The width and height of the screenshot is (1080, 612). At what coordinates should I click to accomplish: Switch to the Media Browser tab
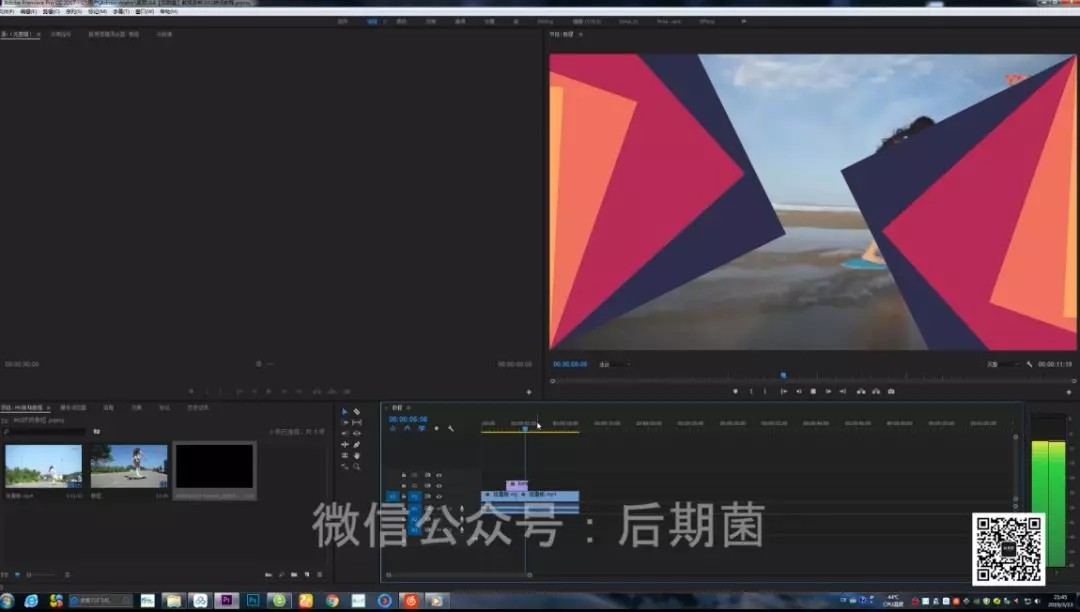click(73, 407)
